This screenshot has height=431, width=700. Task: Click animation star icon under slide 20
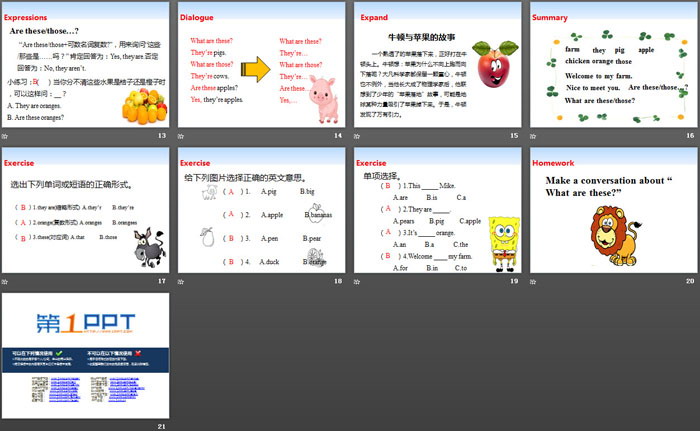click(x=533, y=281)
